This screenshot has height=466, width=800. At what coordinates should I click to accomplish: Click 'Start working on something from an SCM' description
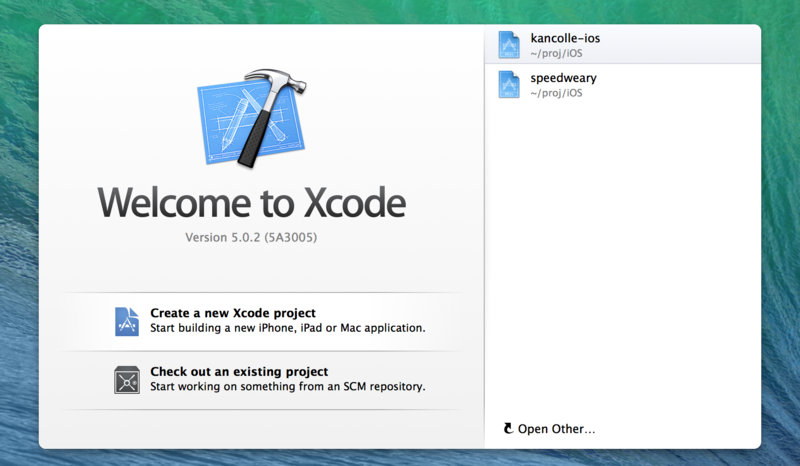pos(288,386)
